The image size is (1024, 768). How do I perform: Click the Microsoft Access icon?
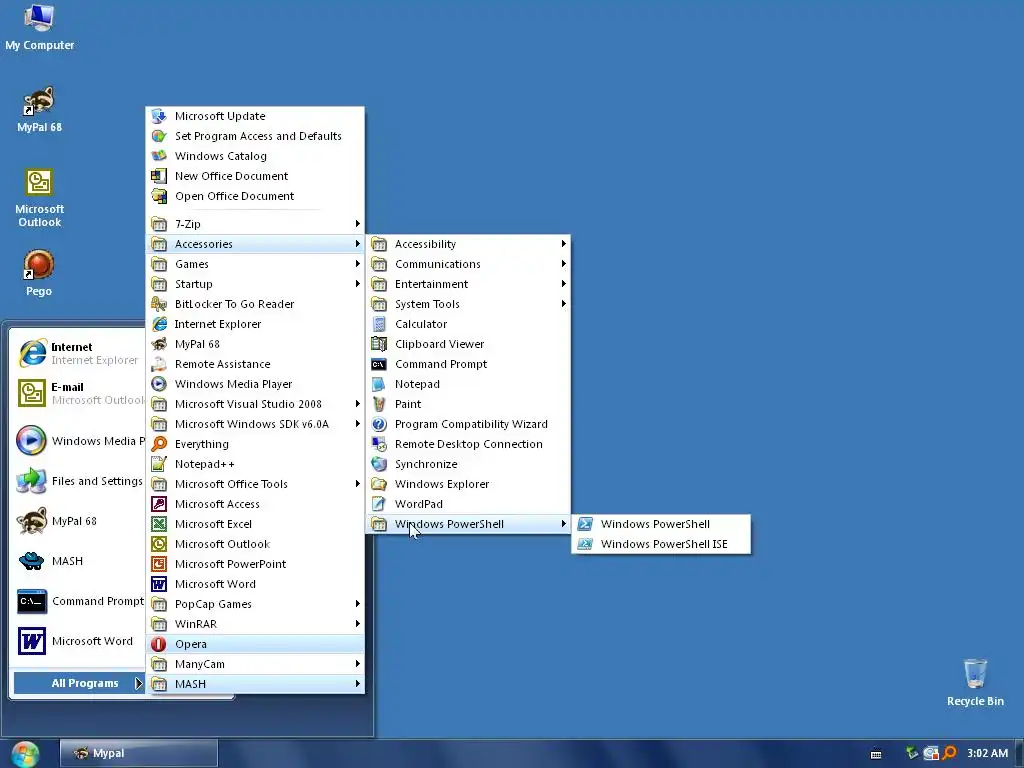159,504
